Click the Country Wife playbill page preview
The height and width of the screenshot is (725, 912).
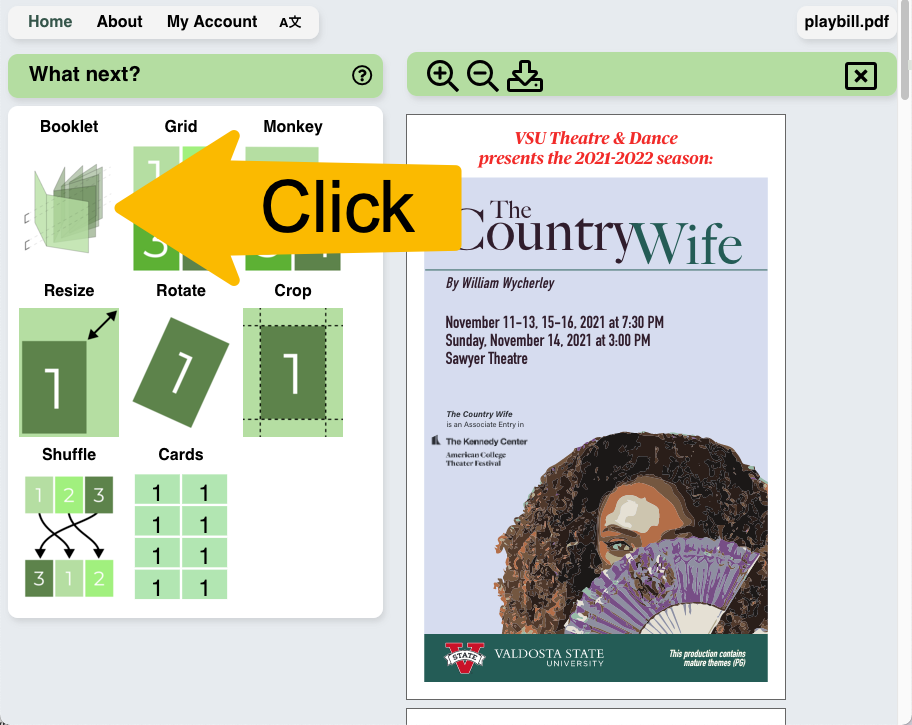pos(596,407)
